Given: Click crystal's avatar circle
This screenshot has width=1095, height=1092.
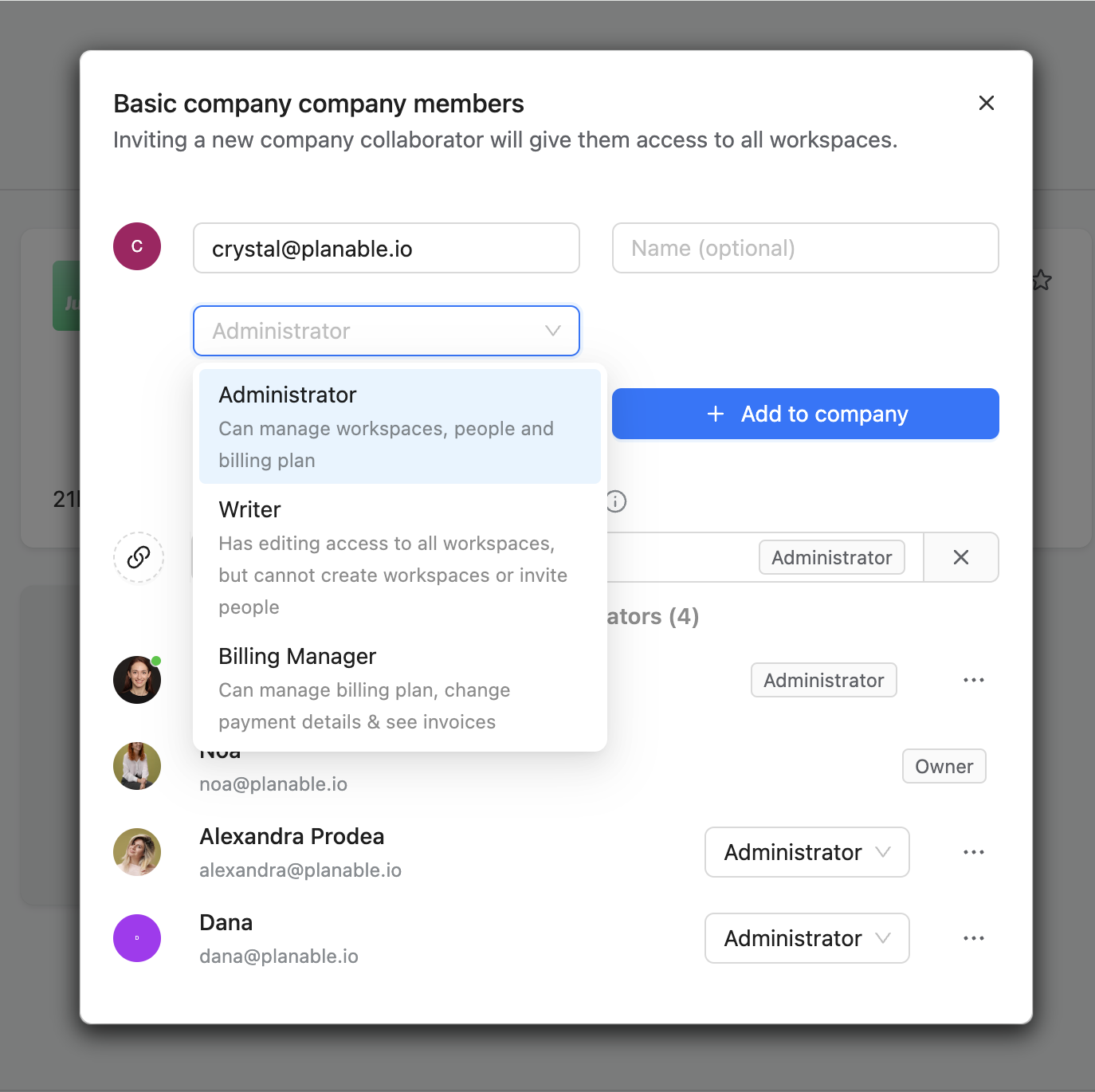Looking at the screenshot, I should click(137, 246).
